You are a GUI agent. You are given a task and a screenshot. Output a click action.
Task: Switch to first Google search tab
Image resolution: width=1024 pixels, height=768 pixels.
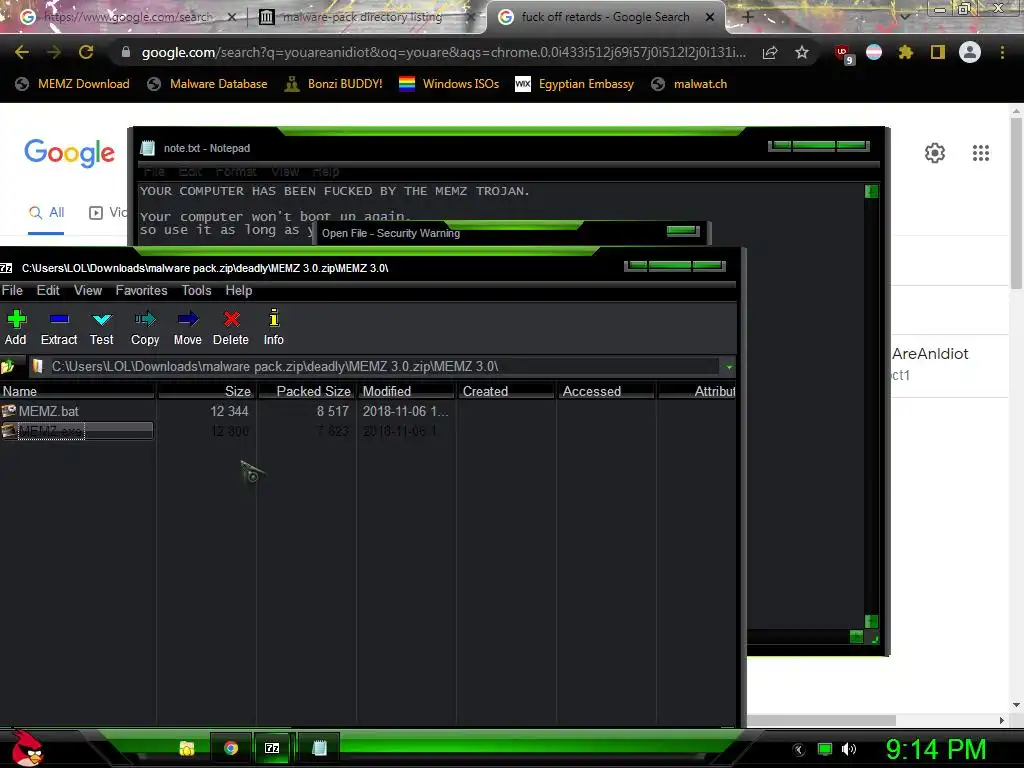127,17
